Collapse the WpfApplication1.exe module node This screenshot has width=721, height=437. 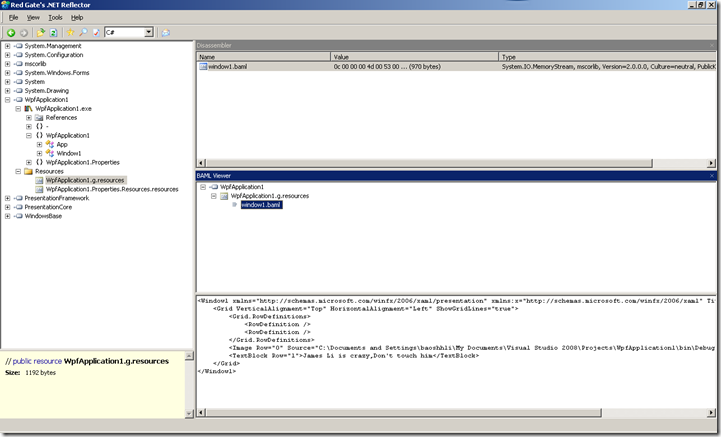tap(18, 109)
